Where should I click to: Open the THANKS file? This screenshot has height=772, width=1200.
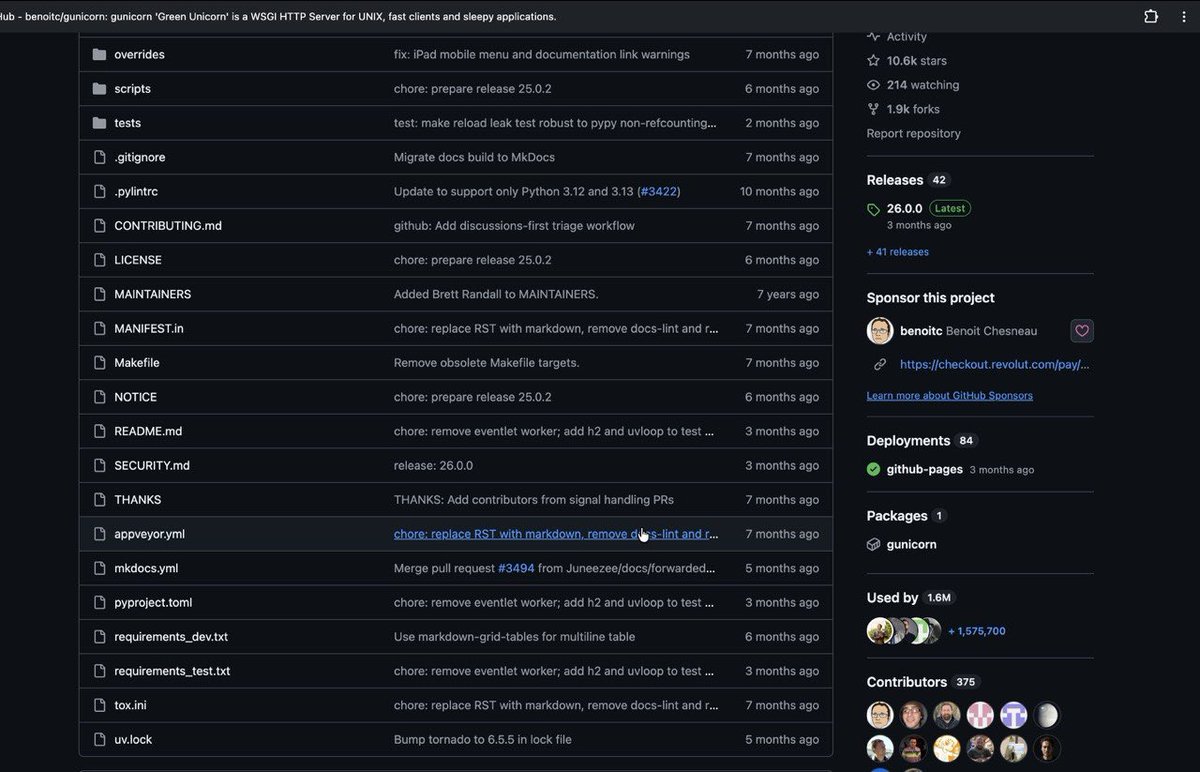point(138,499)
